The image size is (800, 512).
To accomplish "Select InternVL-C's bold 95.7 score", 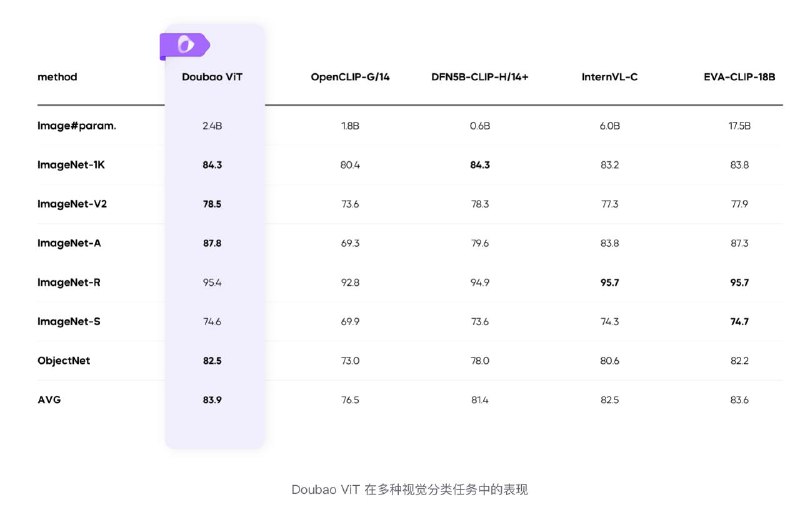I will (609, 283).
